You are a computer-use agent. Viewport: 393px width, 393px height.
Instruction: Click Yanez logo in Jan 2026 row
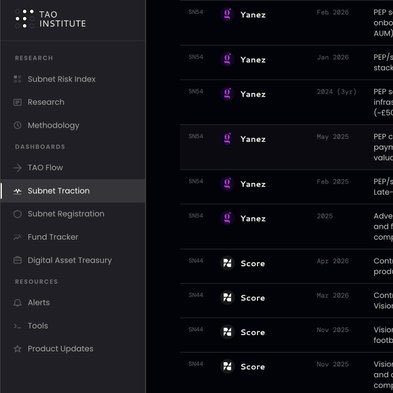tap(227, 60)
